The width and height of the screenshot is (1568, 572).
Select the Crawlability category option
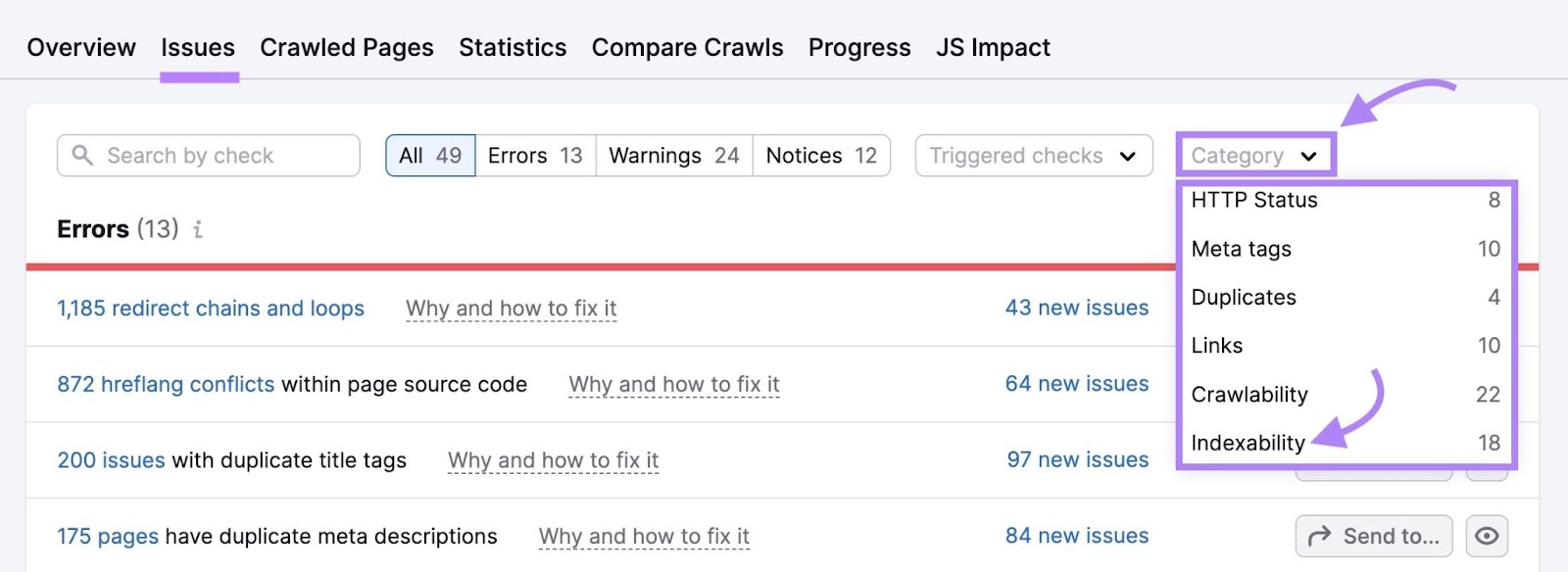[1249, 395]
